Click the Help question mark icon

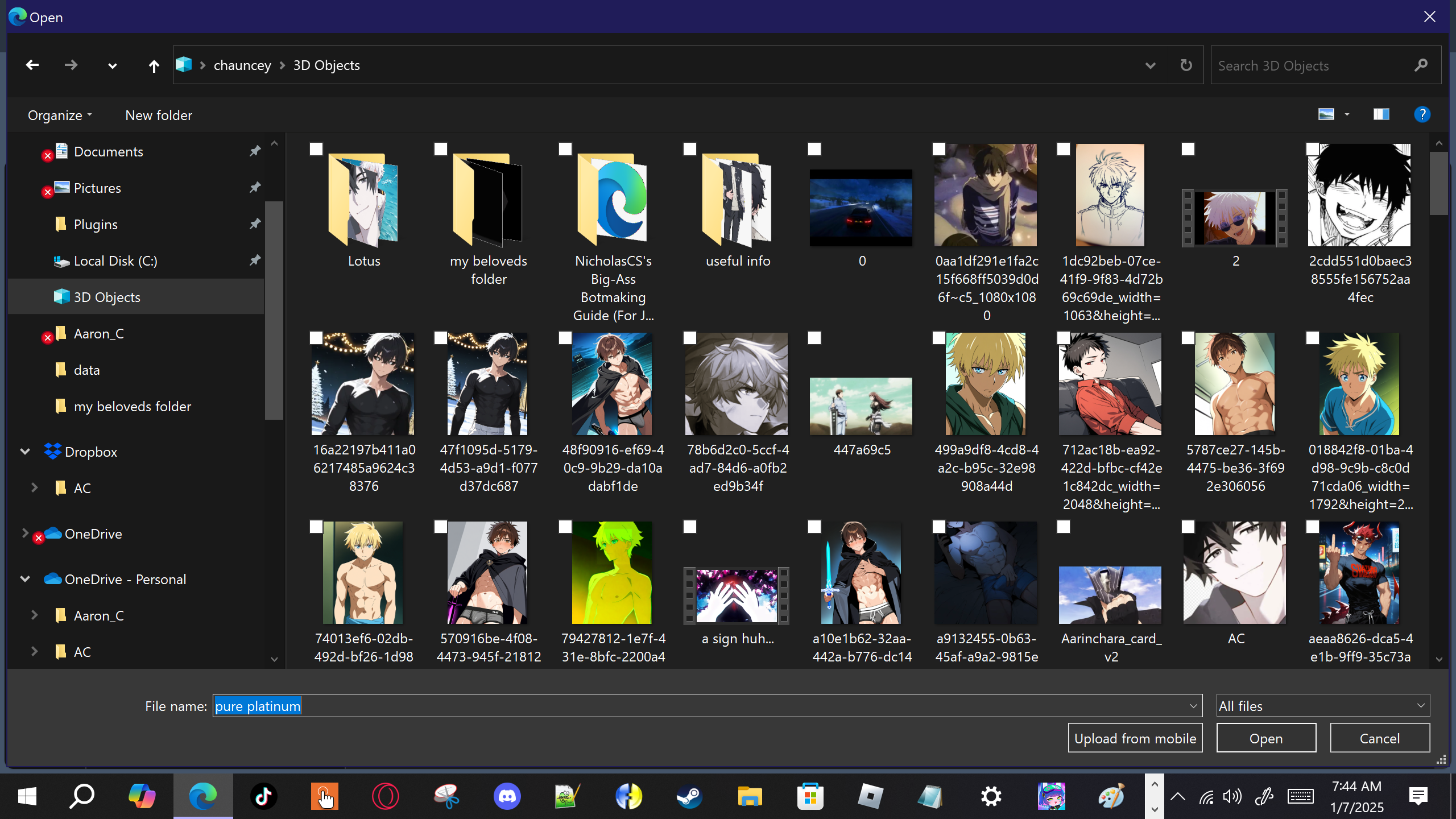[1422, 115]
